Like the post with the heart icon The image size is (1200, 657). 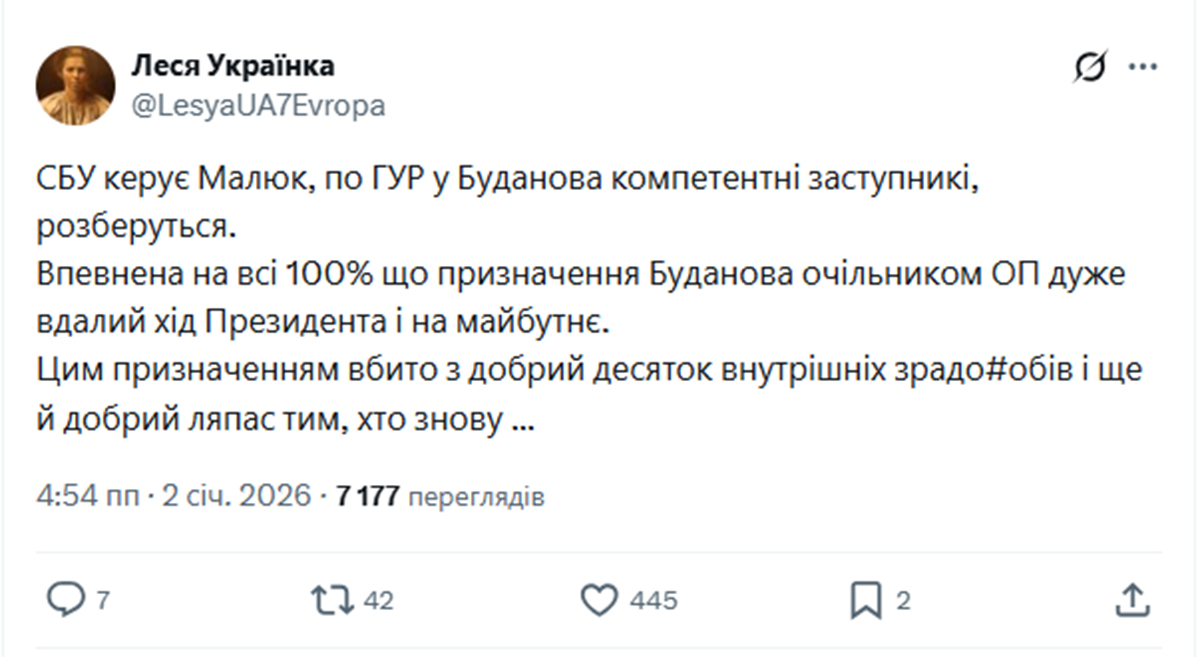coord(599,600)
